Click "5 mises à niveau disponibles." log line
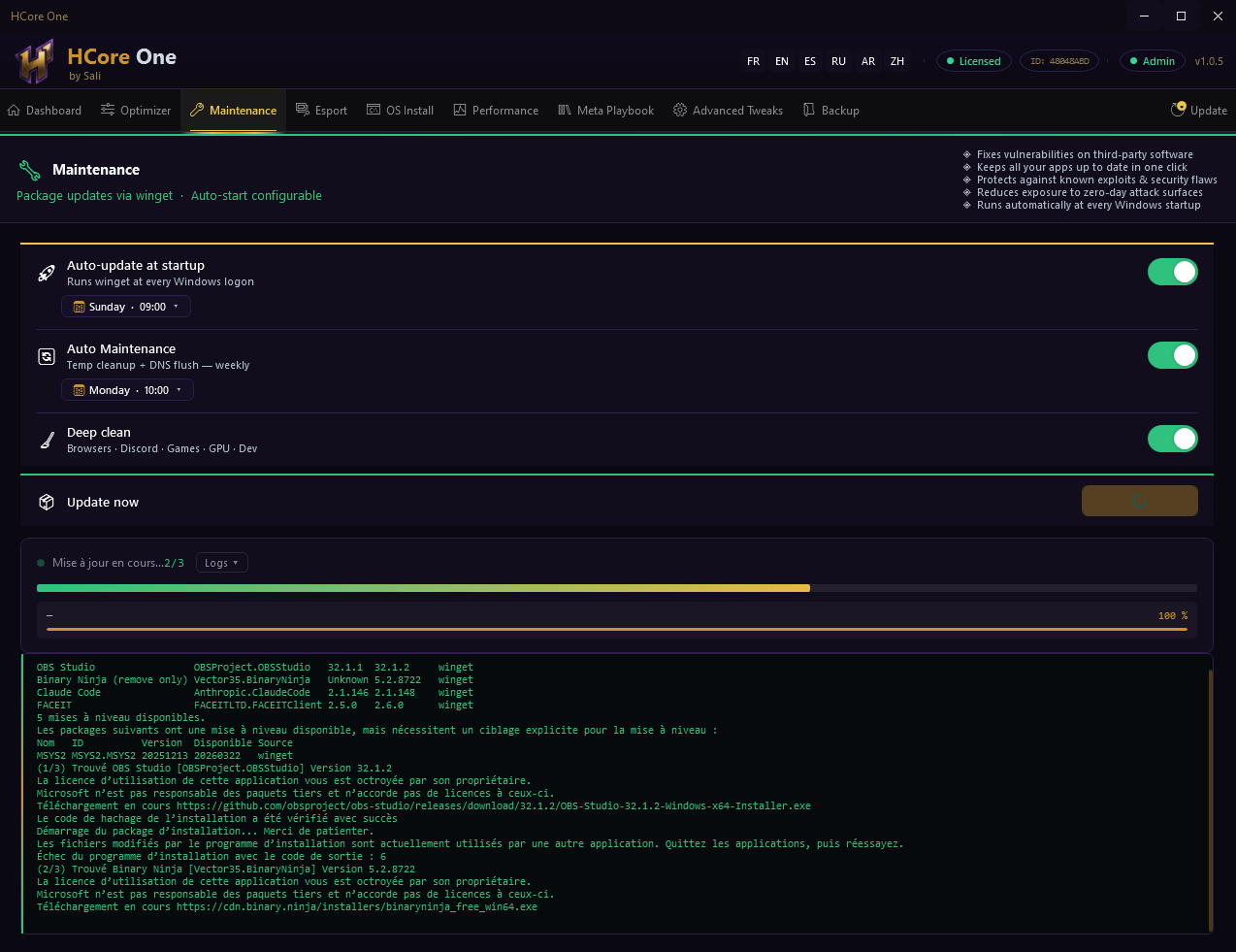This screenshot has width=1236, height=952. click(121, 718)
